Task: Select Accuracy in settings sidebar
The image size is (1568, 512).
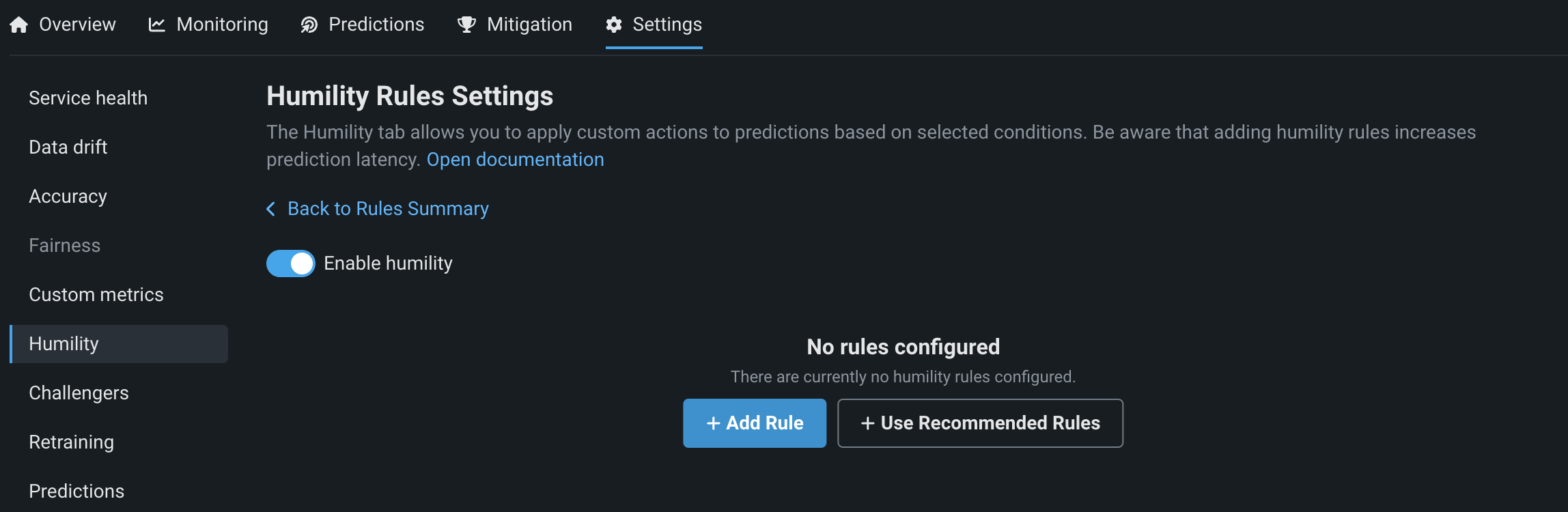Action: tap(68, 197)
